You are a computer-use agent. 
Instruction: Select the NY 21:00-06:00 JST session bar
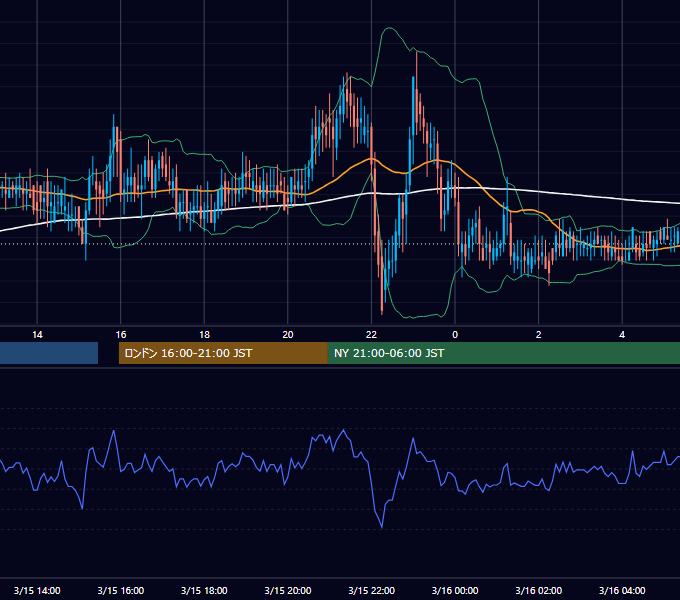[504, 353]
